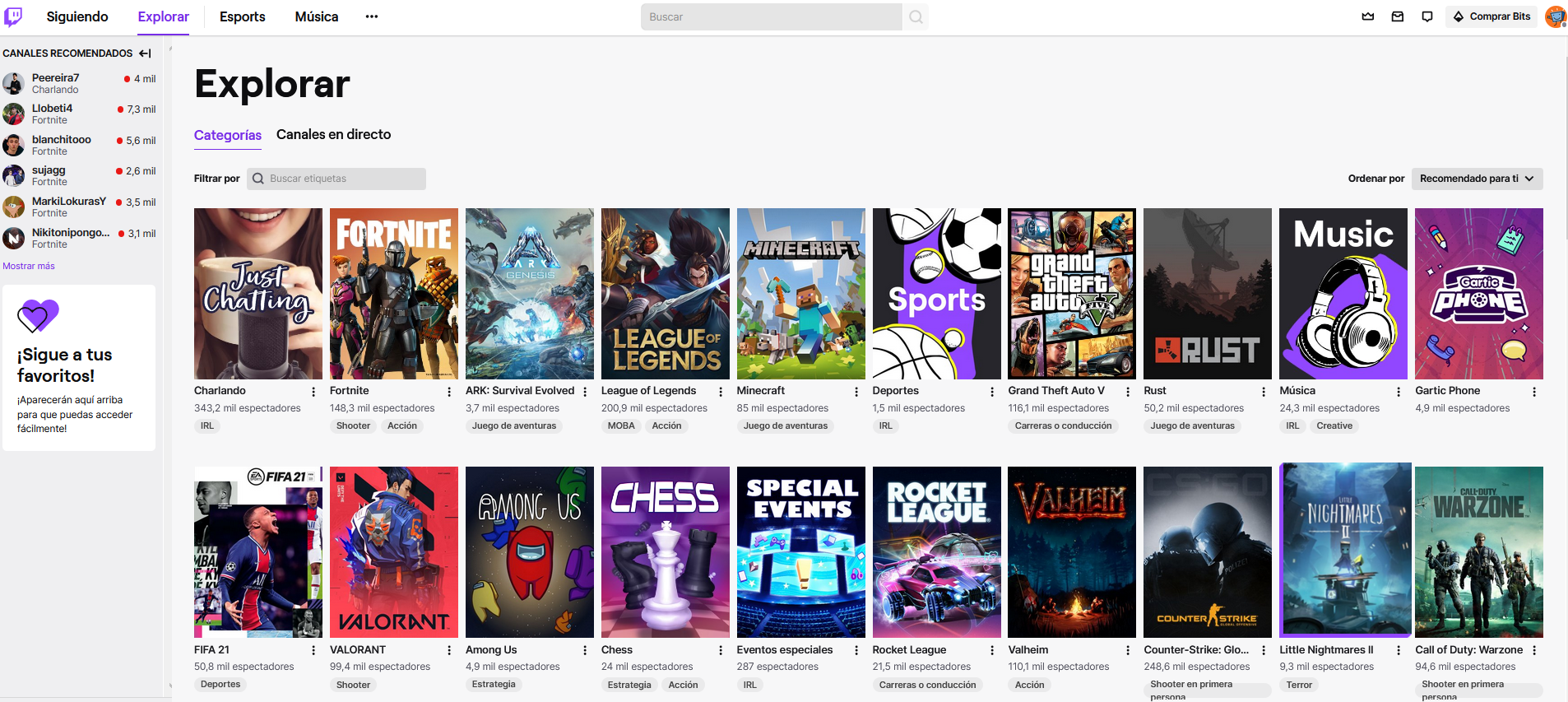The height and width of the screenshot is (702, 1568).
Task: Open options menu for Rust category
Action: [1264, 392]
